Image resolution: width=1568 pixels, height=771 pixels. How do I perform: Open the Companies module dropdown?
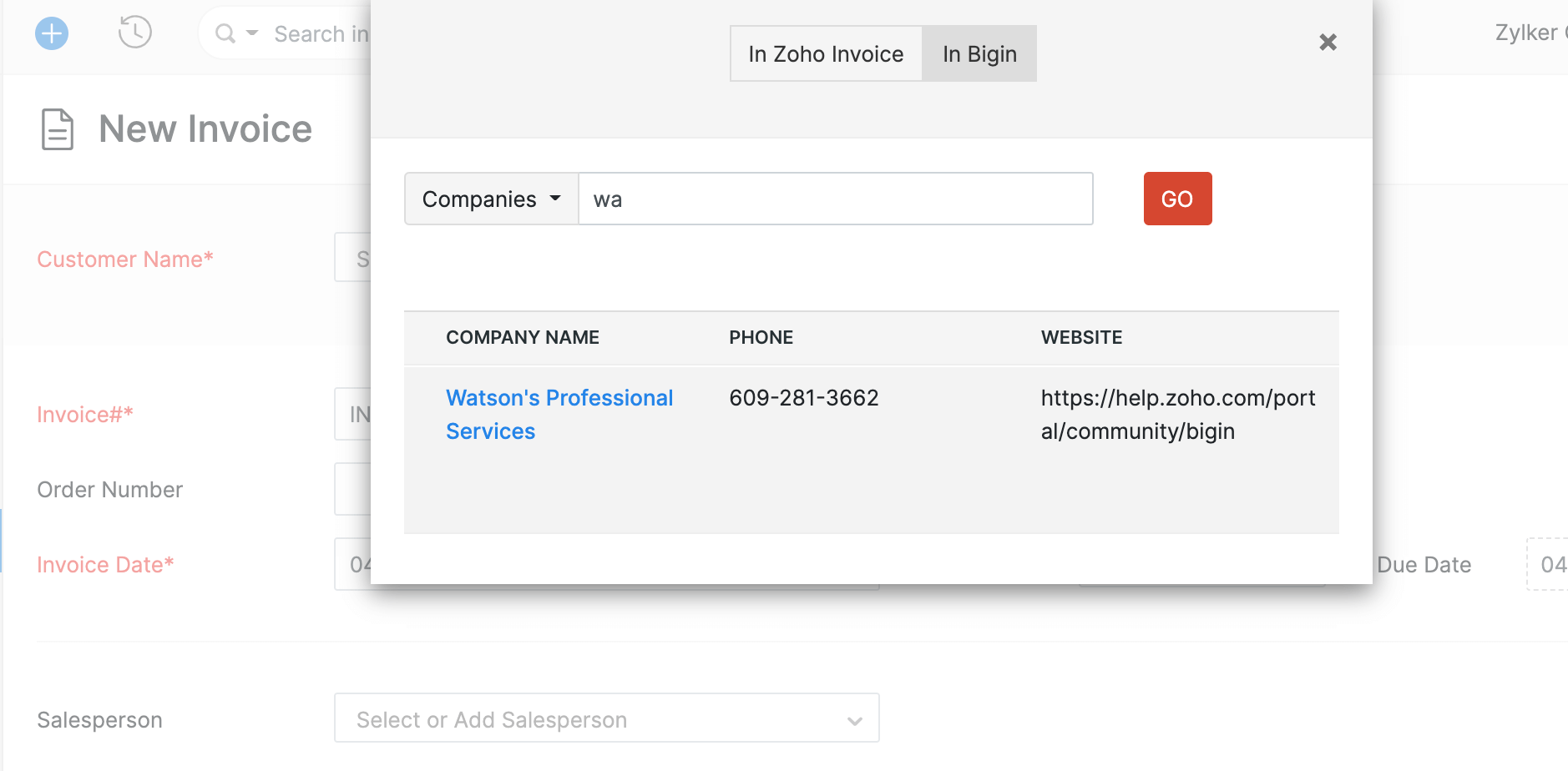[491, 199]
